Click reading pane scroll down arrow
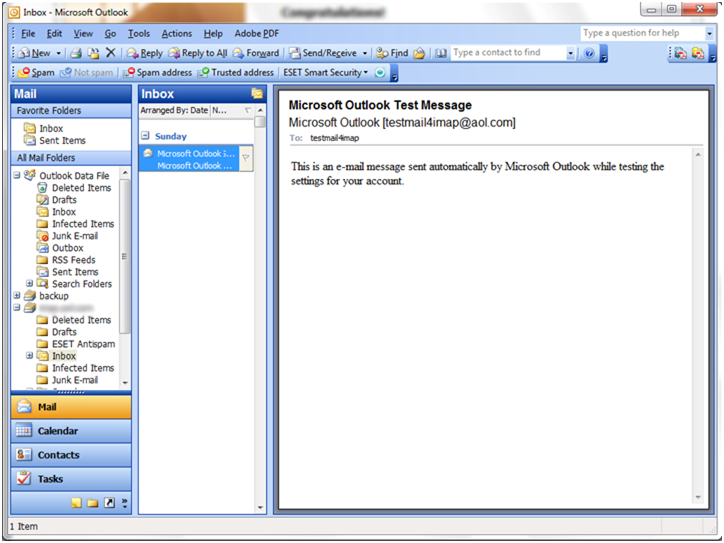Viewport: 724px width, 543px height. tap(698, 497)
